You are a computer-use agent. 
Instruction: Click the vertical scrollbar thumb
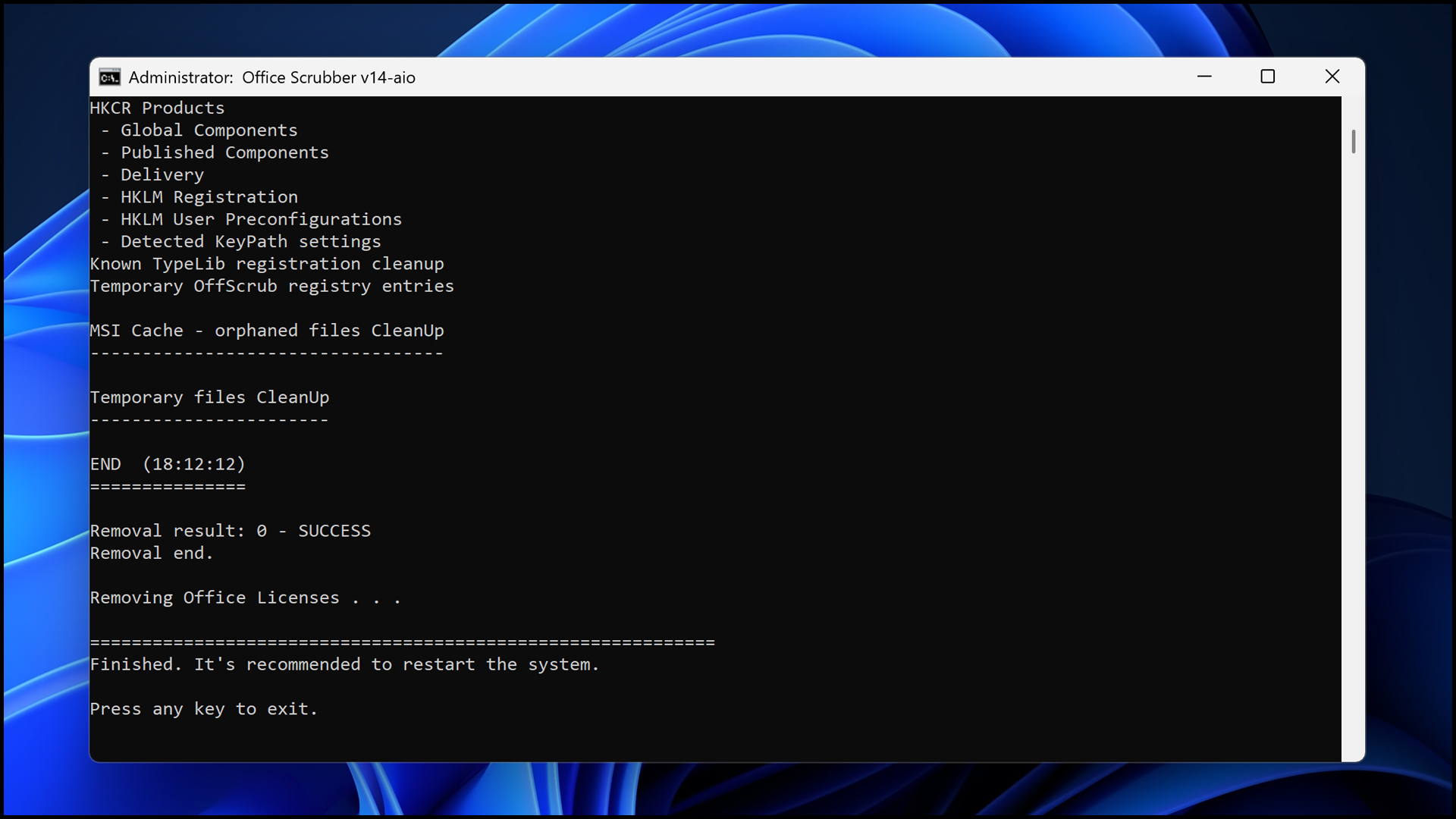[1354, 142]
